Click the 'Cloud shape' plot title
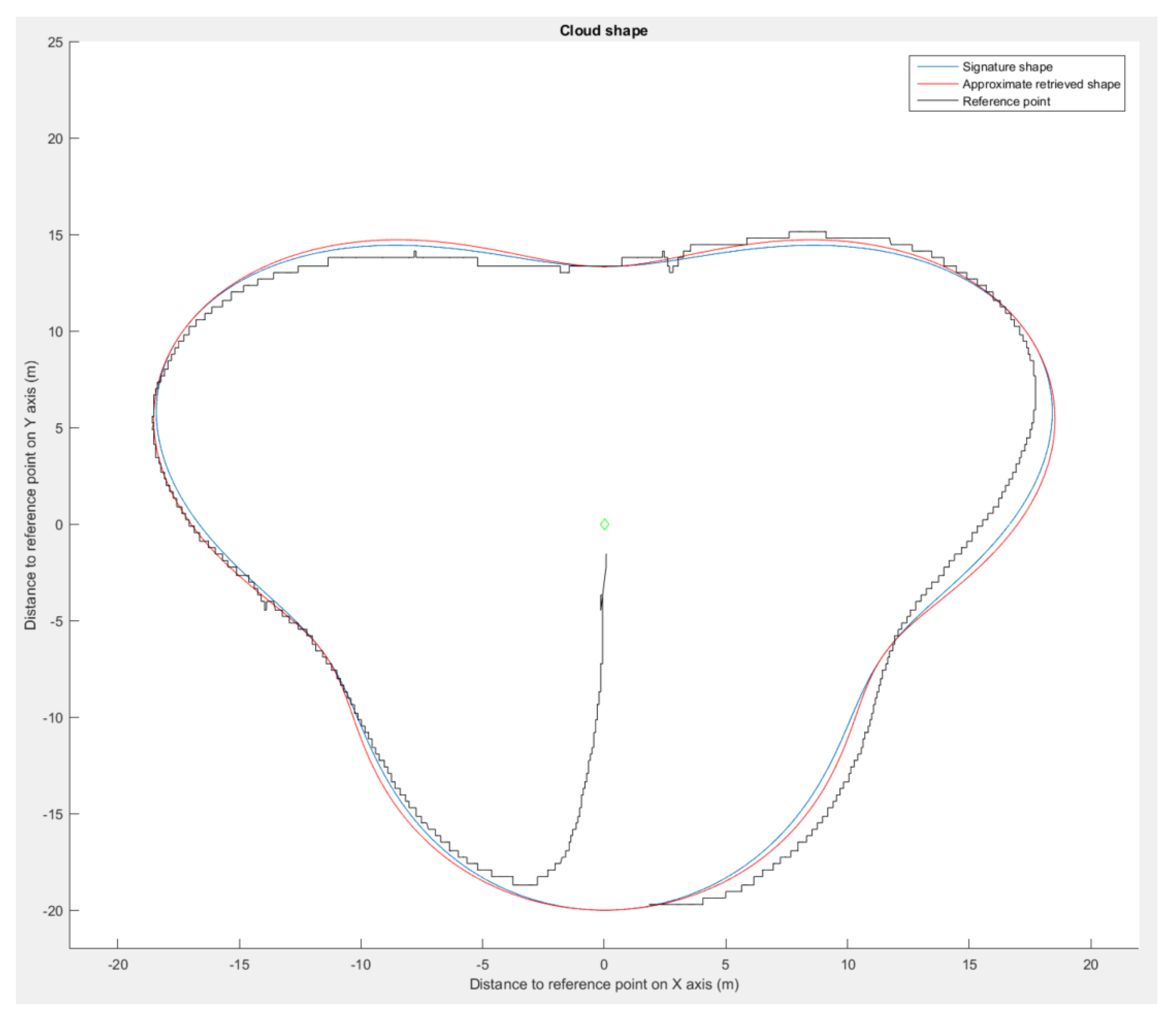This screenshot has height=1022, width=1176. click(603, 30)
